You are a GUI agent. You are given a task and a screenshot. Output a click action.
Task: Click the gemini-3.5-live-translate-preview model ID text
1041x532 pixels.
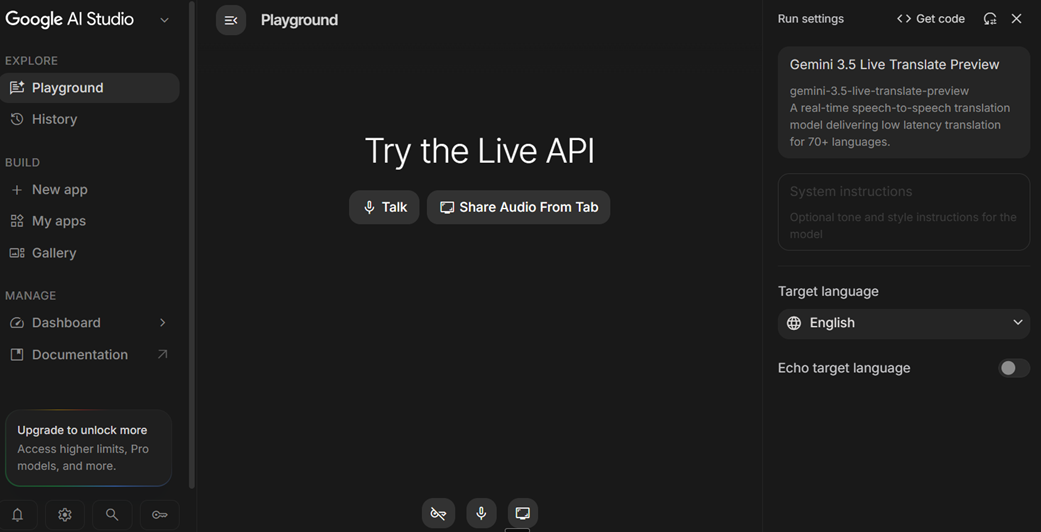(879, 91)
